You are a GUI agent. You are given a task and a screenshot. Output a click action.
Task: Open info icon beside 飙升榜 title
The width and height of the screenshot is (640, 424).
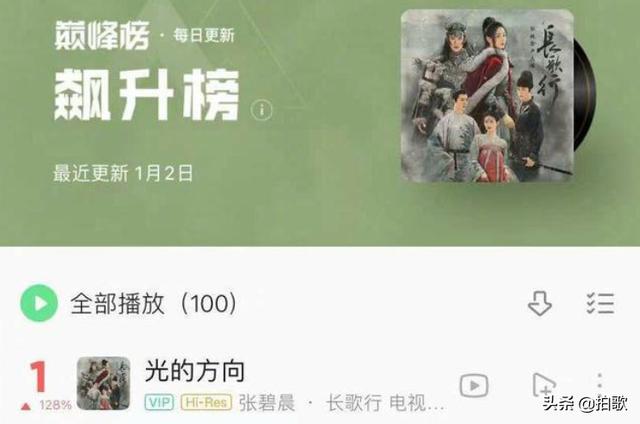(261, 110)
